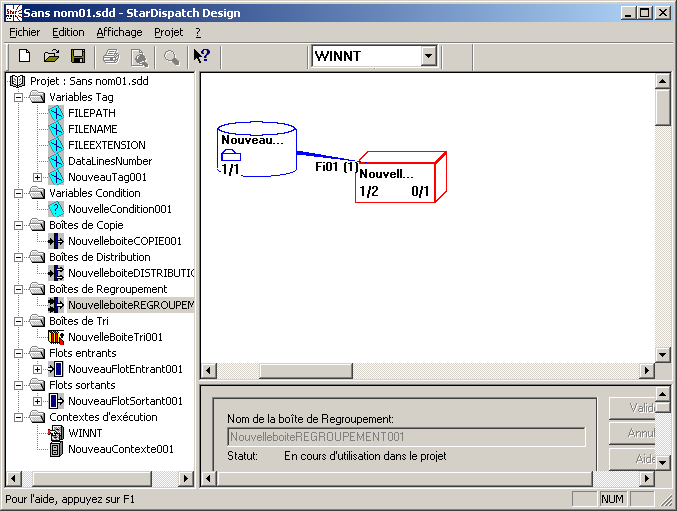
Task: Select FILEEXTENSION in the tree
Action: point(106,145)
